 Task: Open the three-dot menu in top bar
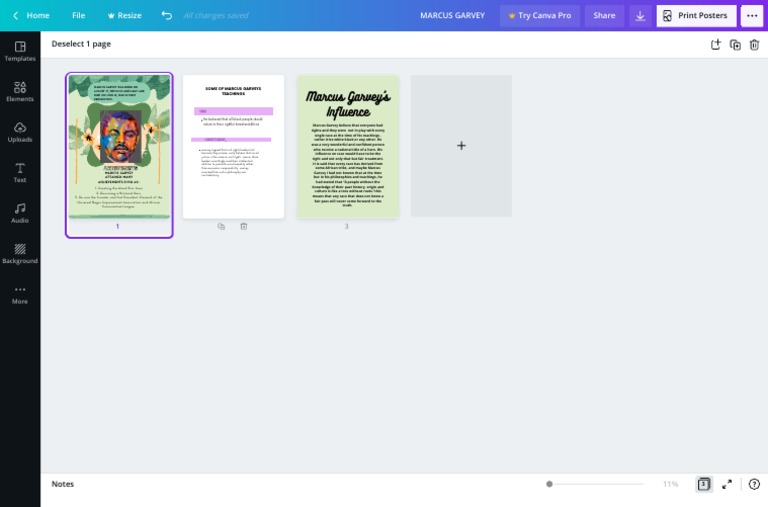752,16
